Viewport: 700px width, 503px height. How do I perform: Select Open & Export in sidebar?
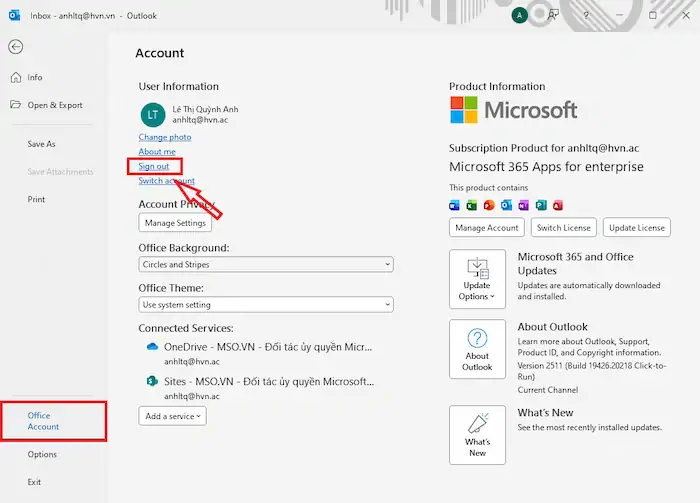[55, 105]
